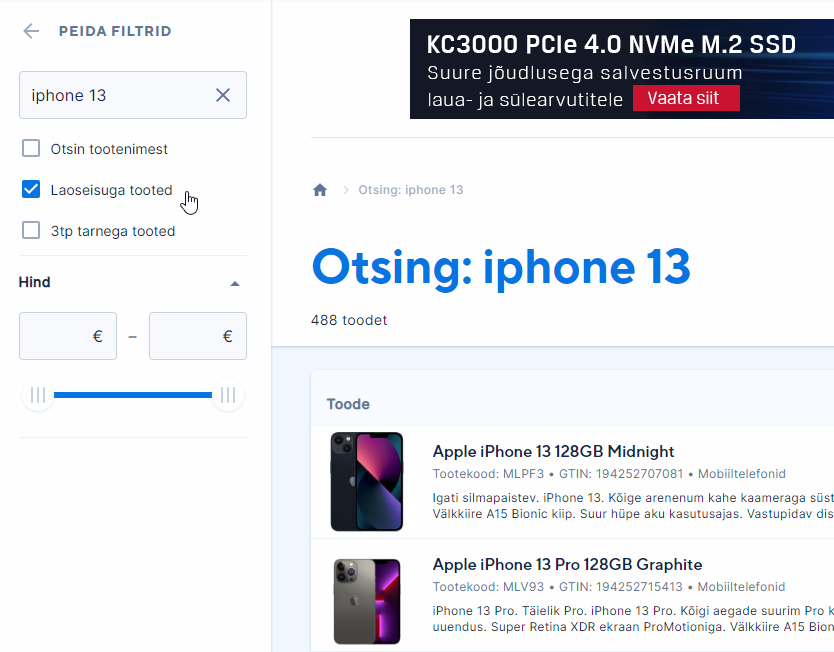This screenshot has height=652, width=834.
Task: Hide filters via Peida filtrid label
Action: tap(115, 31)
